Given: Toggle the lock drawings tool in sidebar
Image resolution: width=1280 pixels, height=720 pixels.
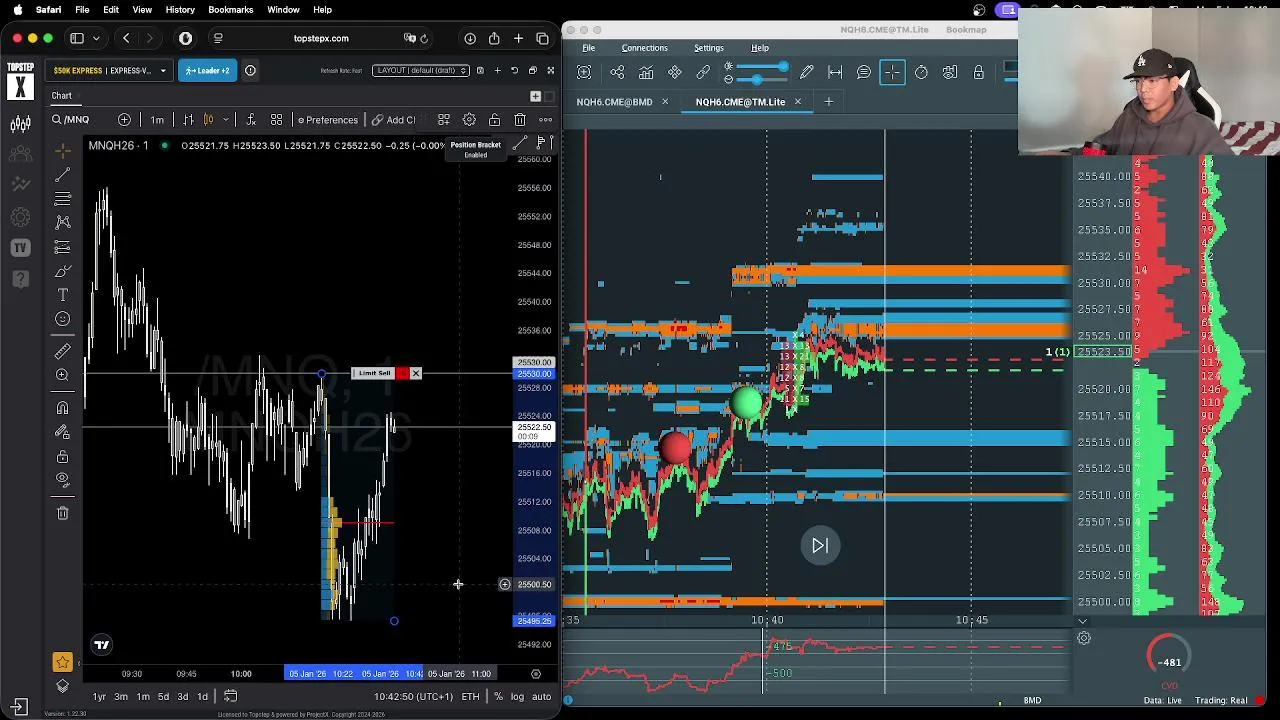Looking at the screenshot, I should click(63, 456).
